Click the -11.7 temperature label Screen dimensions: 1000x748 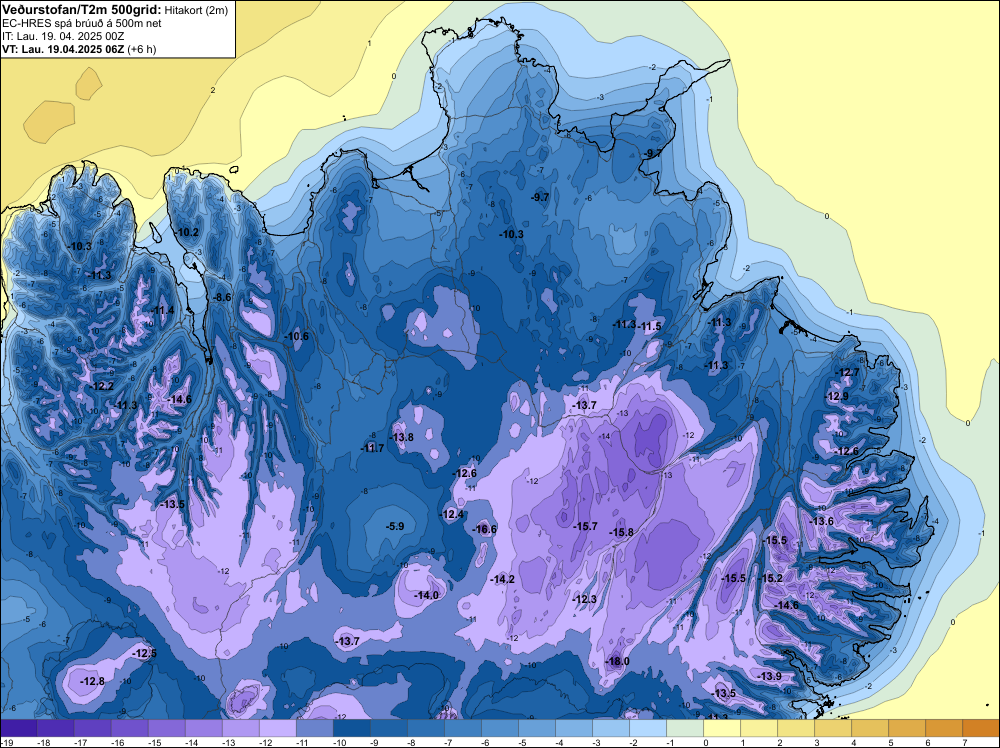point(372,448)
